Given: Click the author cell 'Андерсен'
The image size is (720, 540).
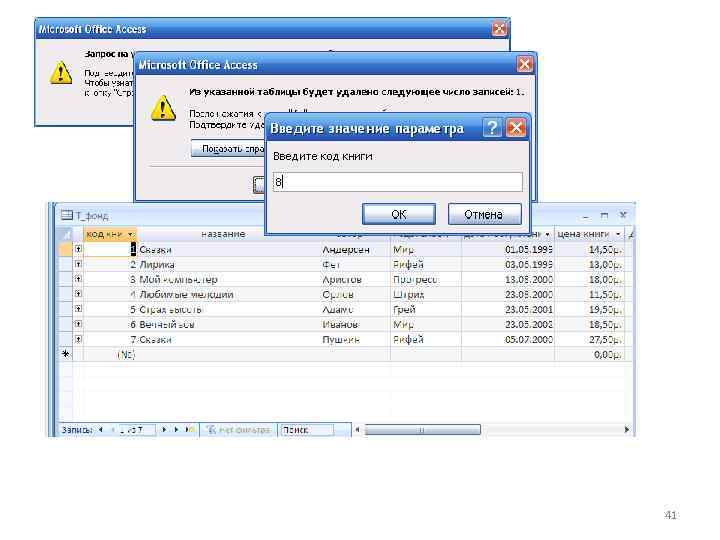Looking at the screenshot, I should (355, 249).
